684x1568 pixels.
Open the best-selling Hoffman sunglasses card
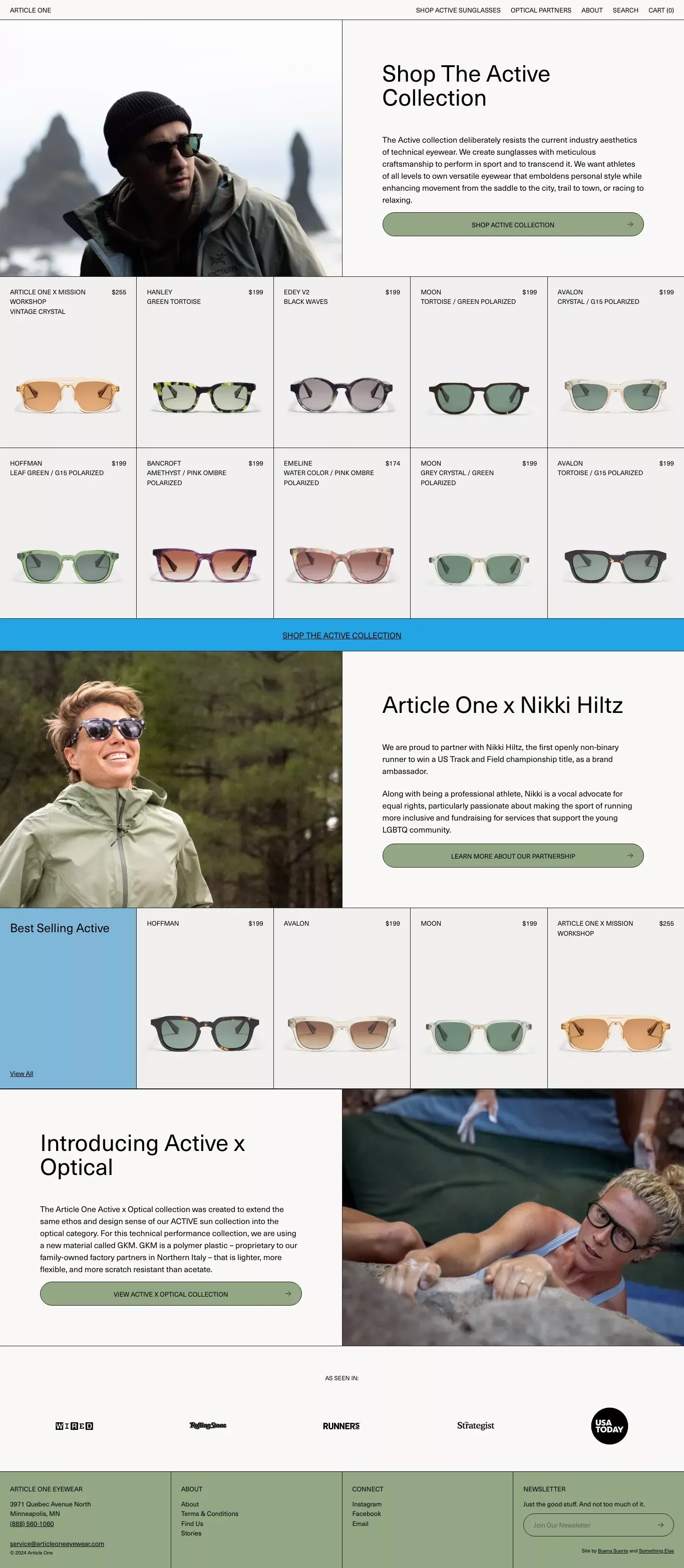click(205, 998)
